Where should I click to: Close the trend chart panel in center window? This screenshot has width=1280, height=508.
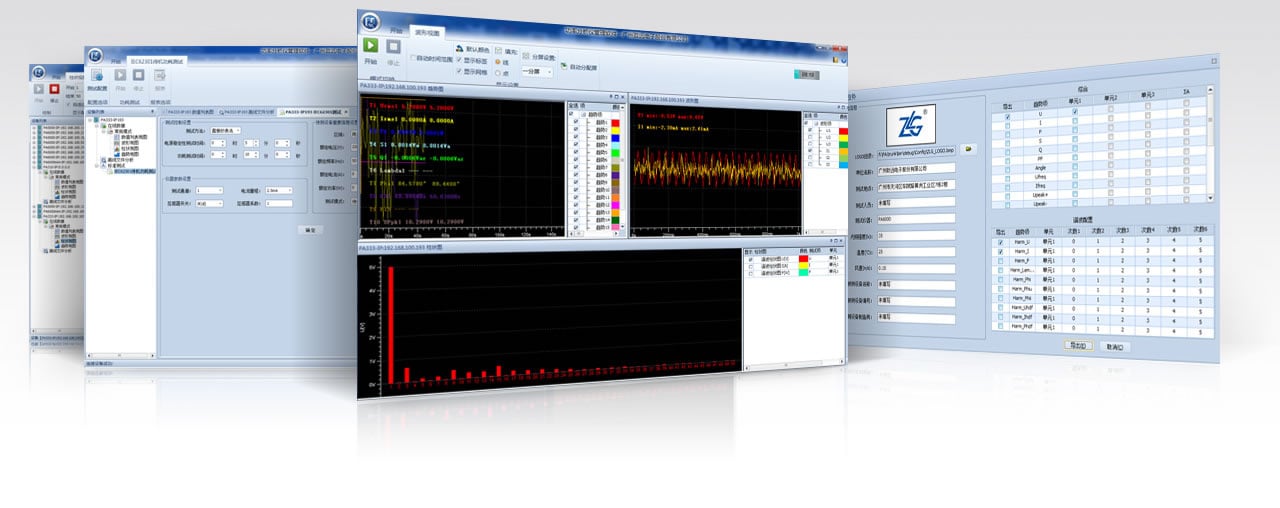624,95
